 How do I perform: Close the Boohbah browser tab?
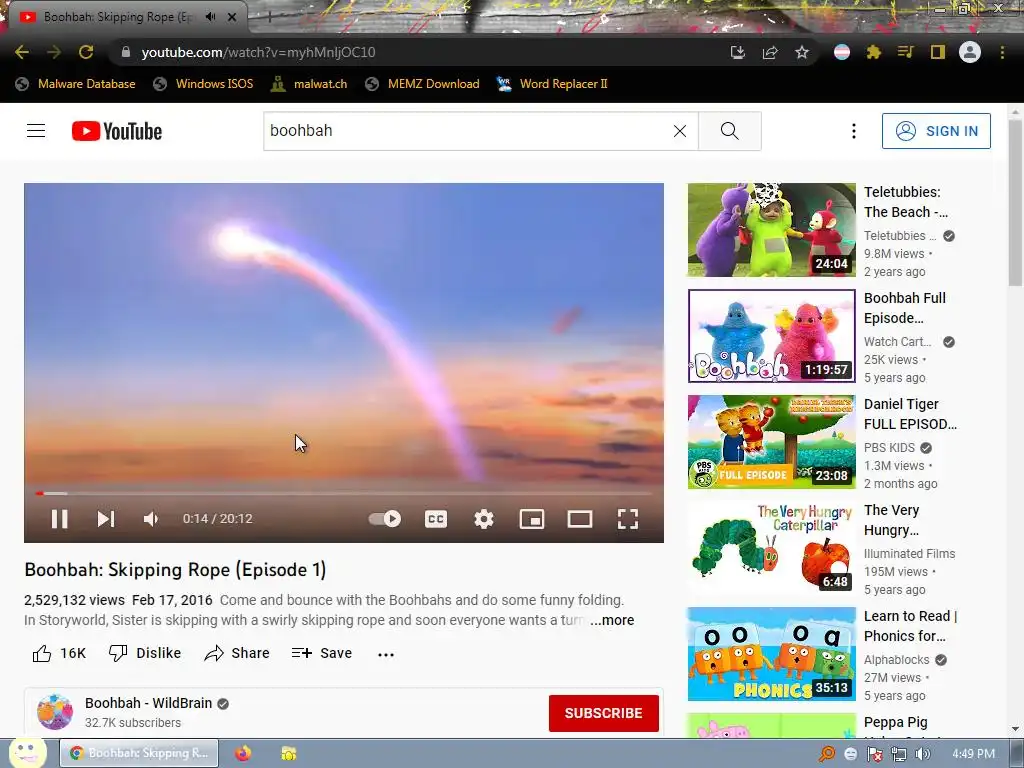point(232,17)
